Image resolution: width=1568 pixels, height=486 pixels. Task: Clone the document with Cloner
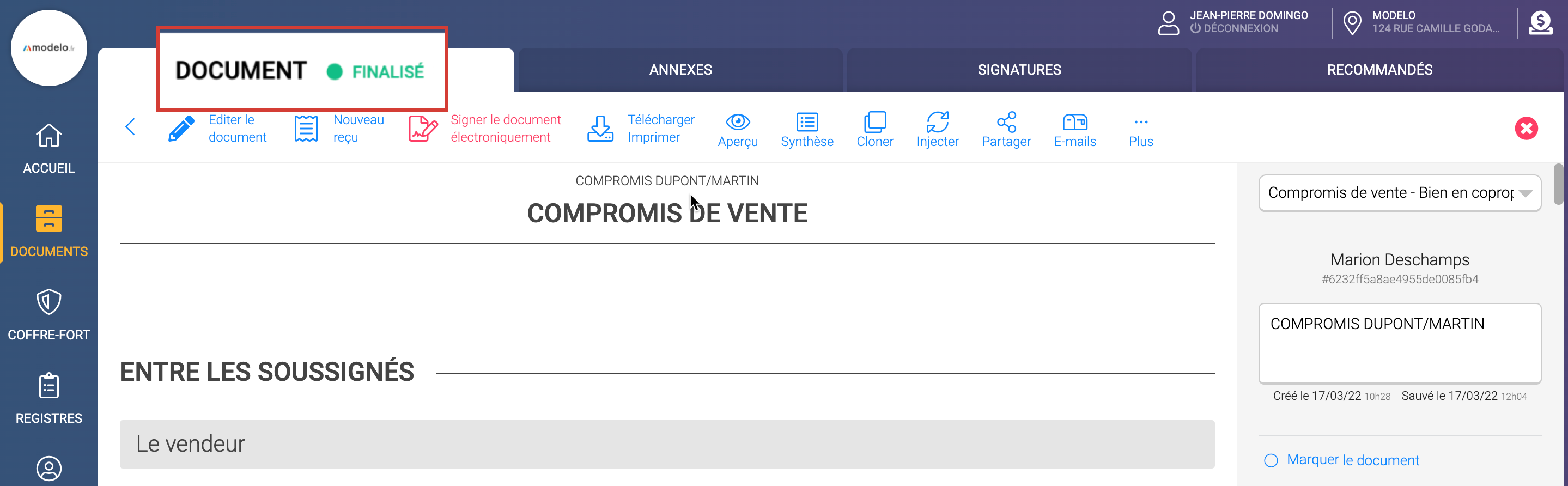pos(874,123)
